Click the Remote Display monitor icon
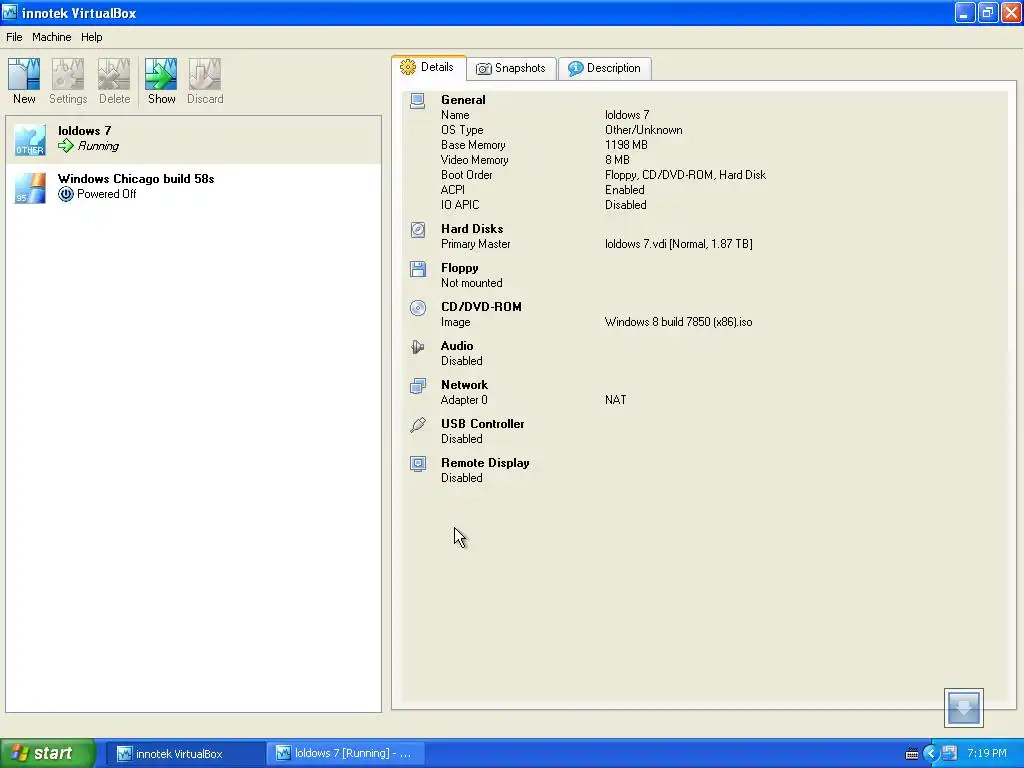Viewport: 1024px width, 768px height. 418,464
